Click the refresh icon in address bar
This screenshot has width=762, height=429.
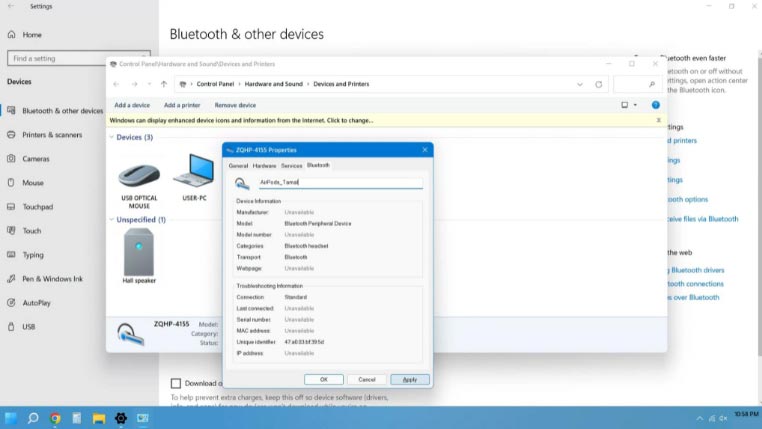(x=599, y=84)
